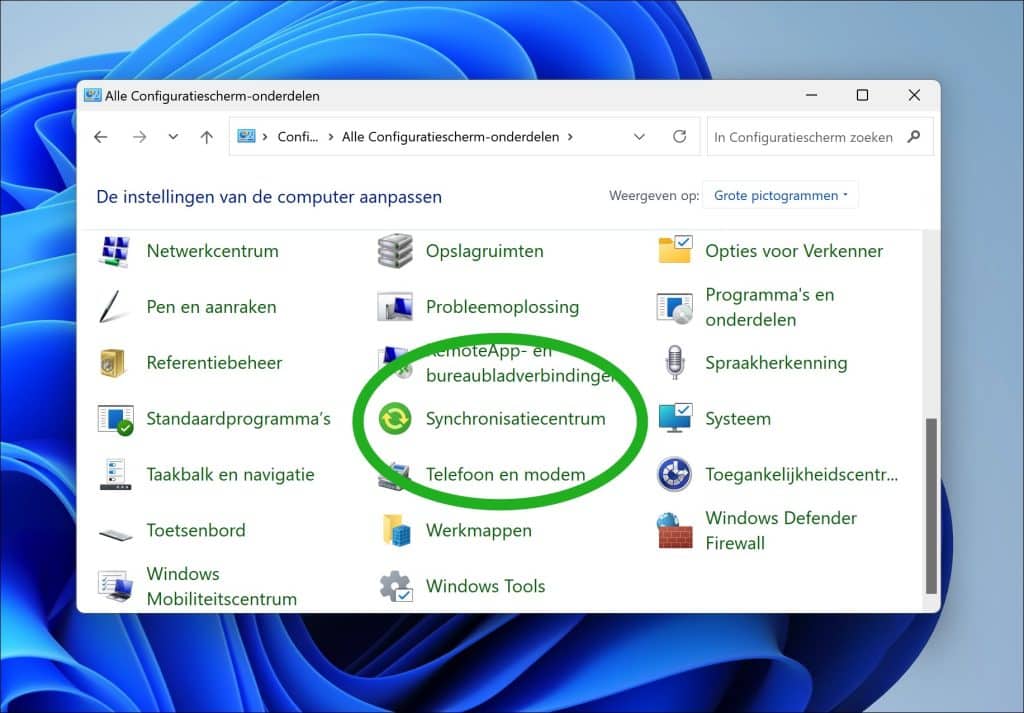Open the Opslagruimten text link

(x=485, y=251)
